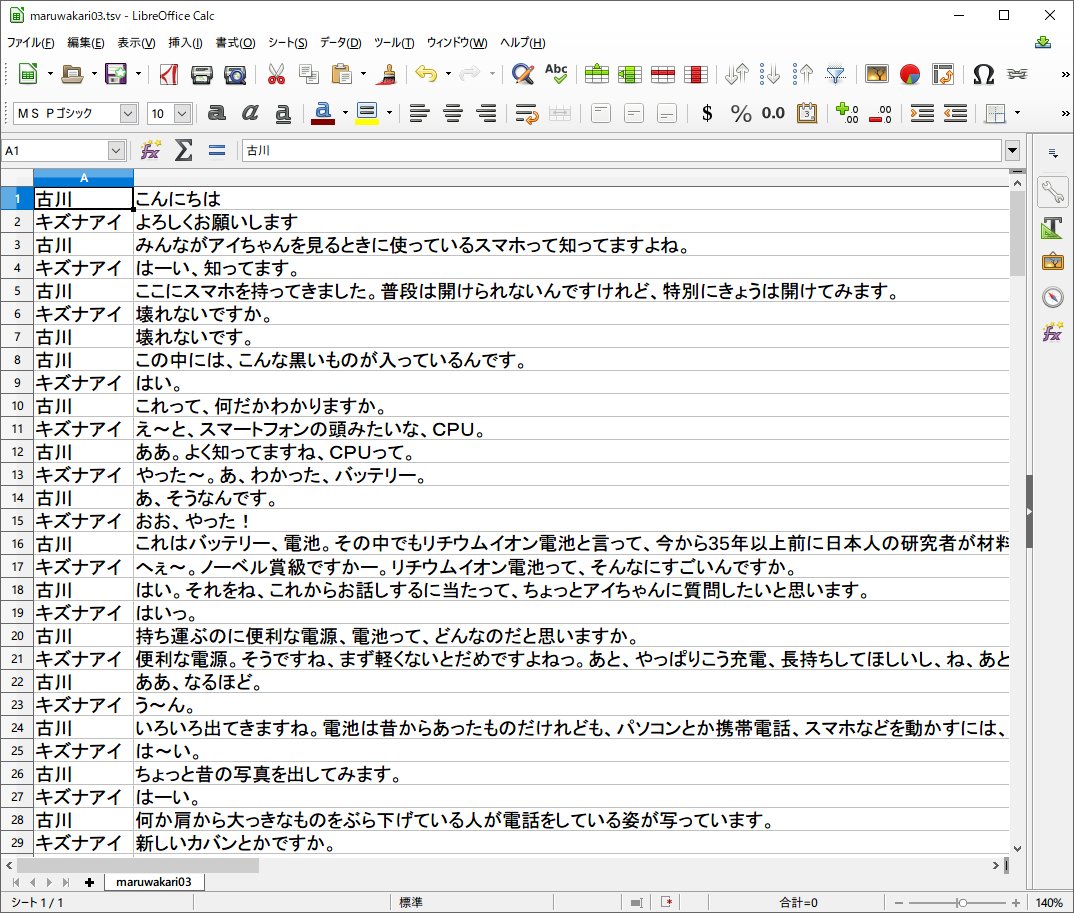The height and width of the screenshot is (913, 1074).
Task: Format as number 0.0 icon
Action: tap(773, 113)
